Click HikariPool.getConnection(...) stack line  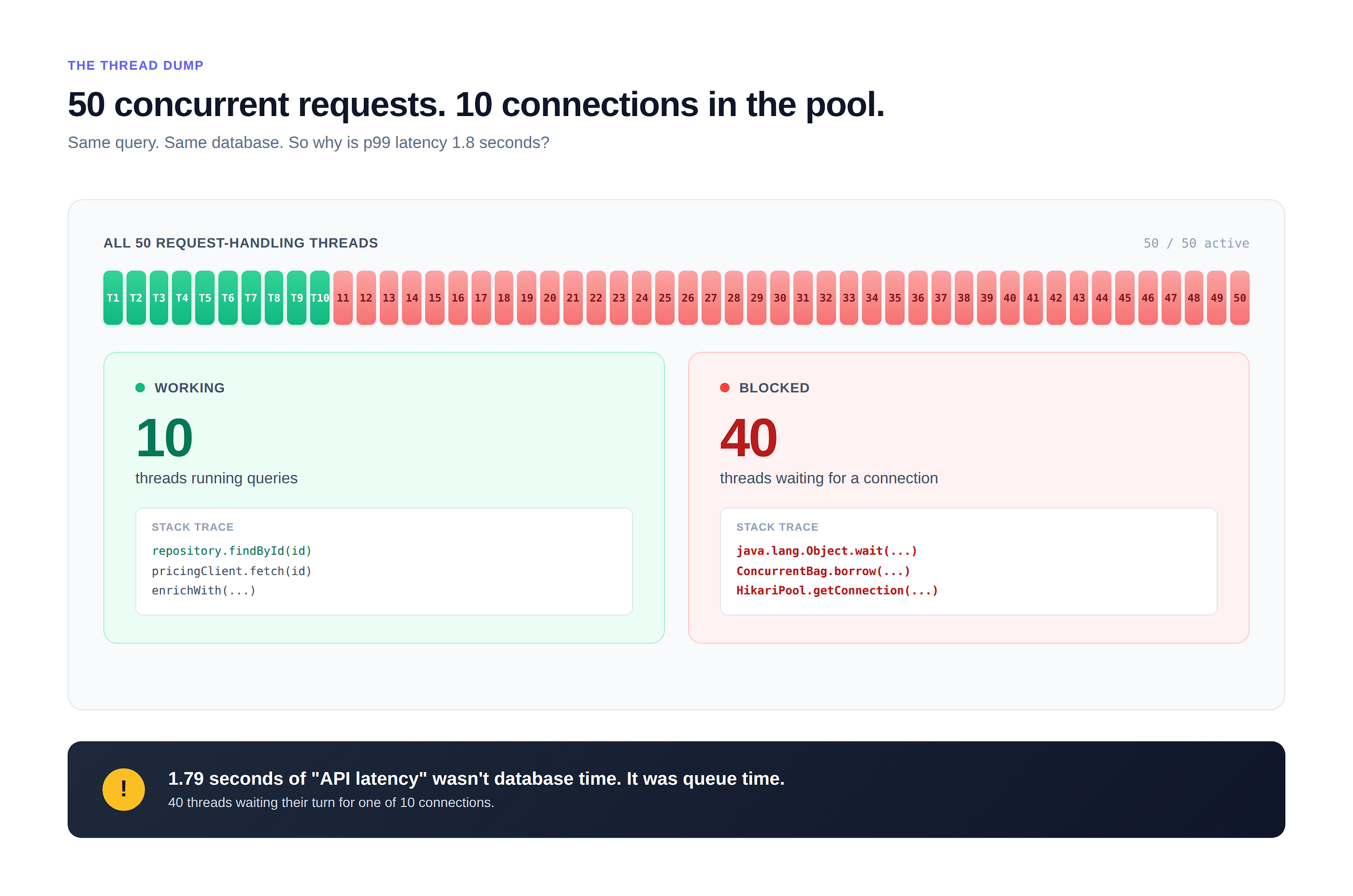837,590
